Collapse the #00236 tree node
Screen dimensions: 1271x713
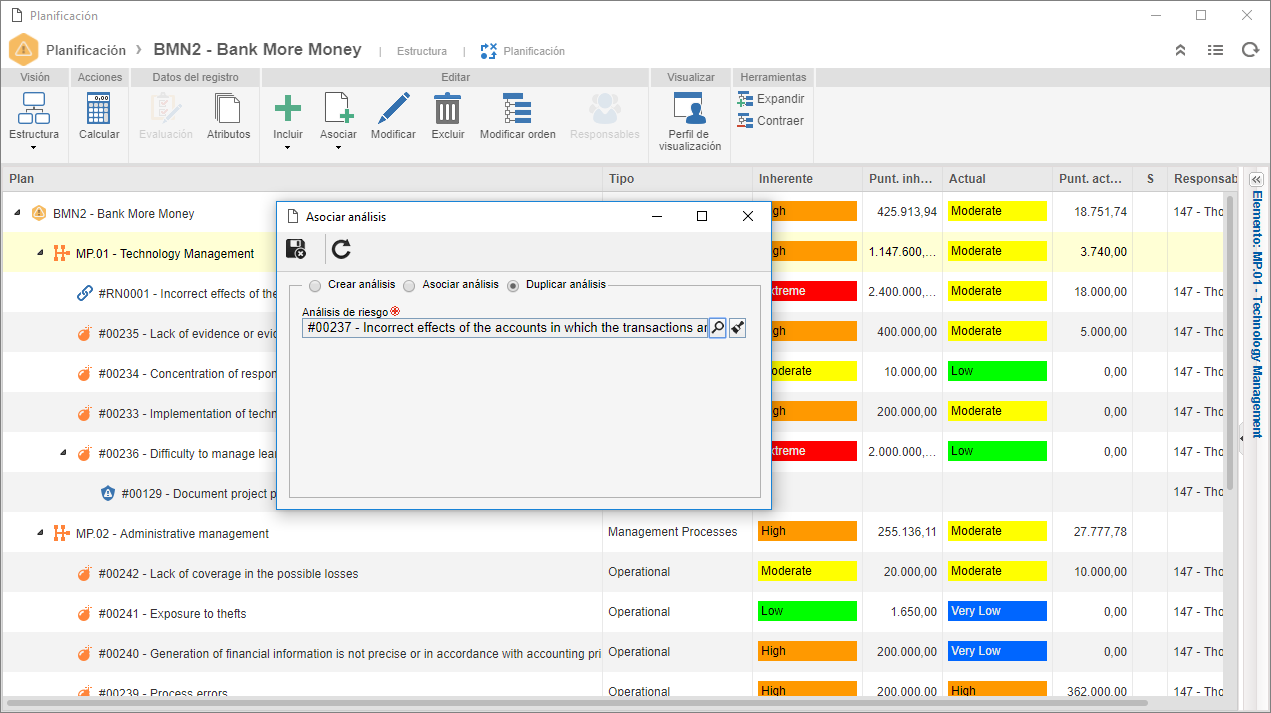(63, 453)
